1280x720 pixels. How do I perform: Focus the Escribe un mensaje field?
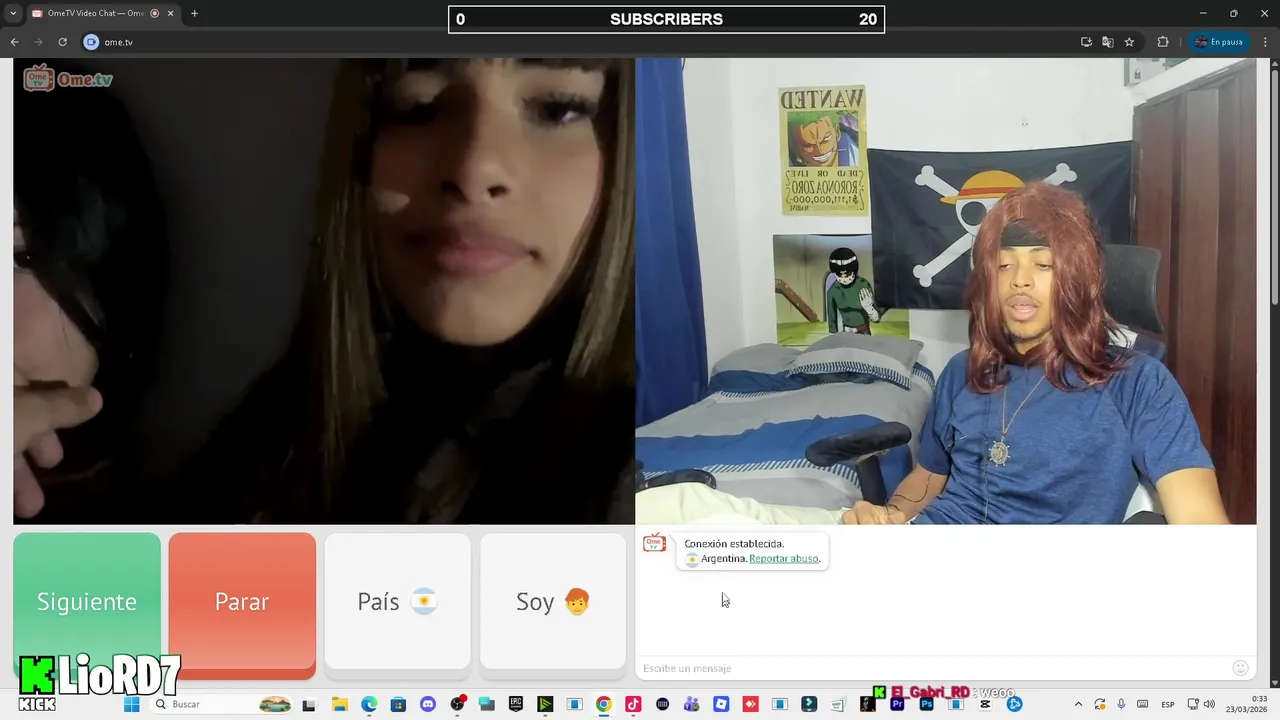tap(930, 668)
